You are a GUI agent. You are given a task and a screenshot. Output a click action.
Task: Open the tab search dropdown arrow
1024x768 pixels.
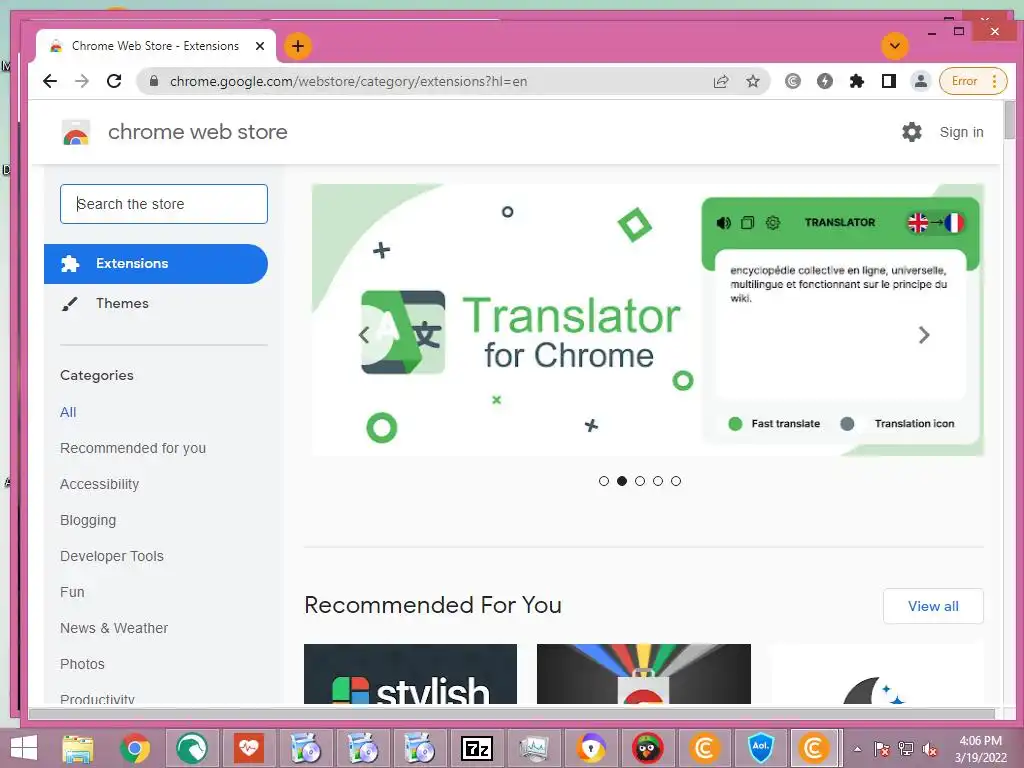[895, 46]
